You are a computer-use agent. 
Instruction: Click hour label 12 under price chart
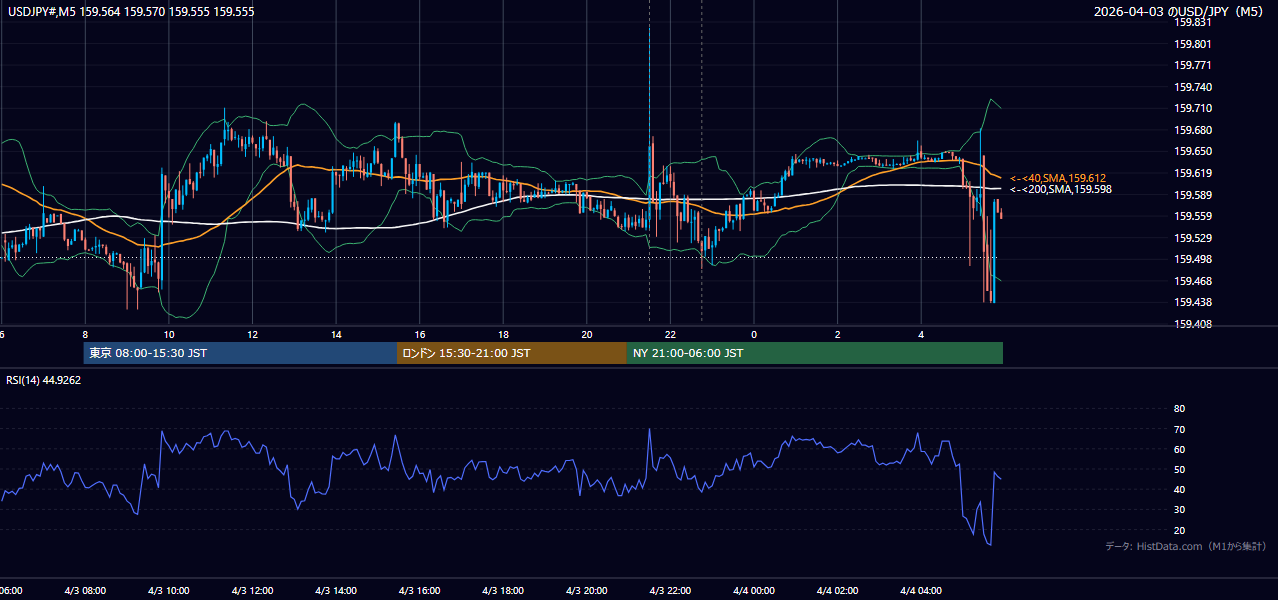tap(253, 334)
